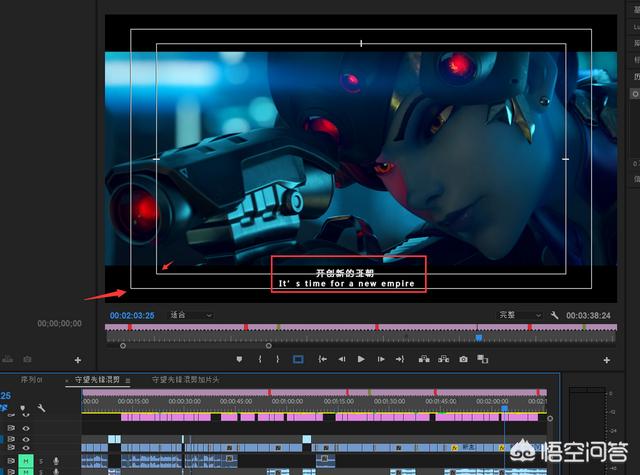Add a marker in the Program monitor
This screenshot has width=640, height=475.
(239, 359)
